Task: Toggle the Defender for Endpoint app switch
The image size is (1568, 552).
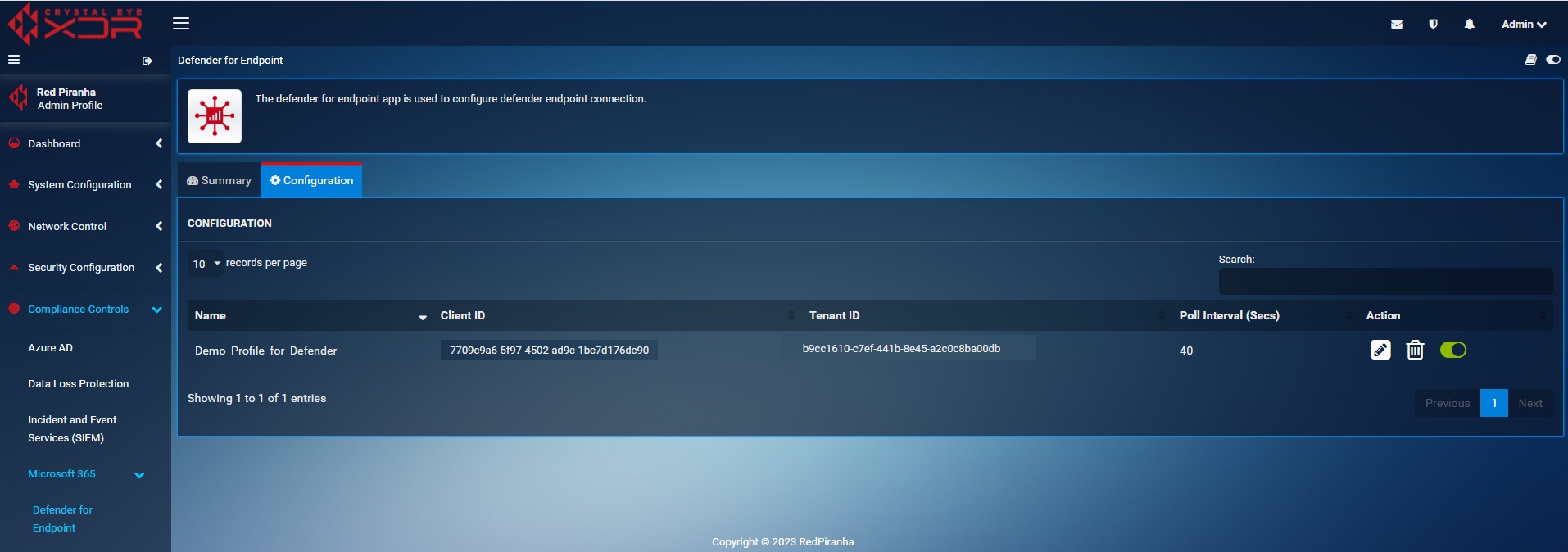Action: (1553, 60)
